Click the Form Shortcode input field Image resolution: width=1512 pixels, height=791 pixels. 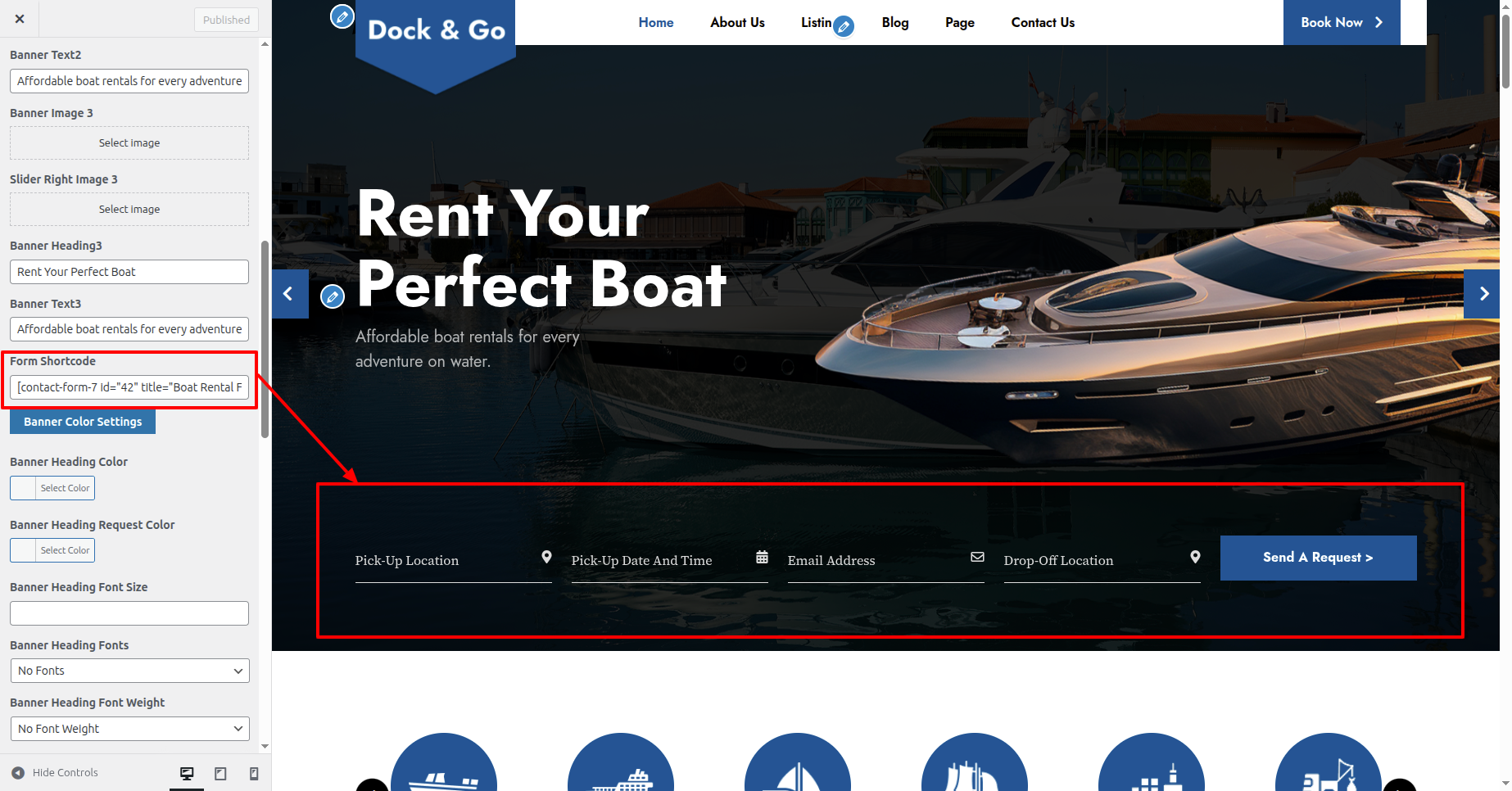pos(129,387)
